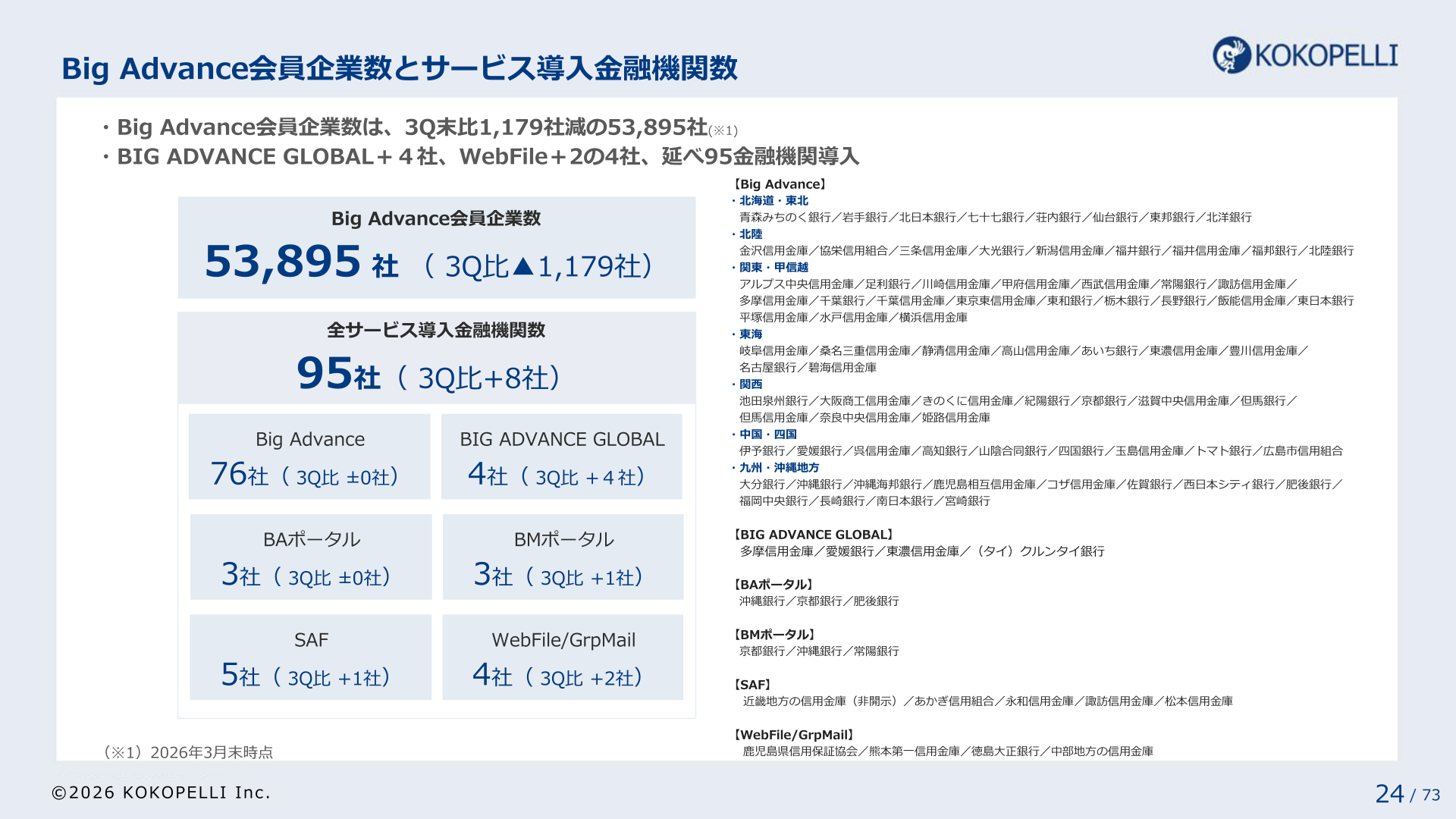Click the '関東・甲信越' region label
This screenshot has width=1456, height=819.
773,268
